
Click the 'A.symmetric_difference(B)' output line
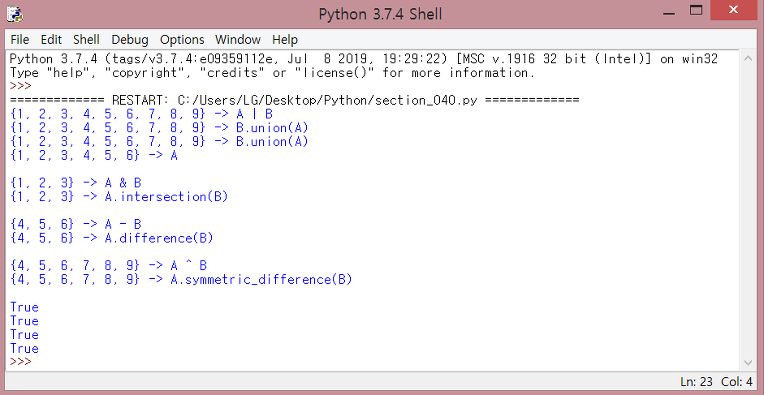tap(181, 280)
